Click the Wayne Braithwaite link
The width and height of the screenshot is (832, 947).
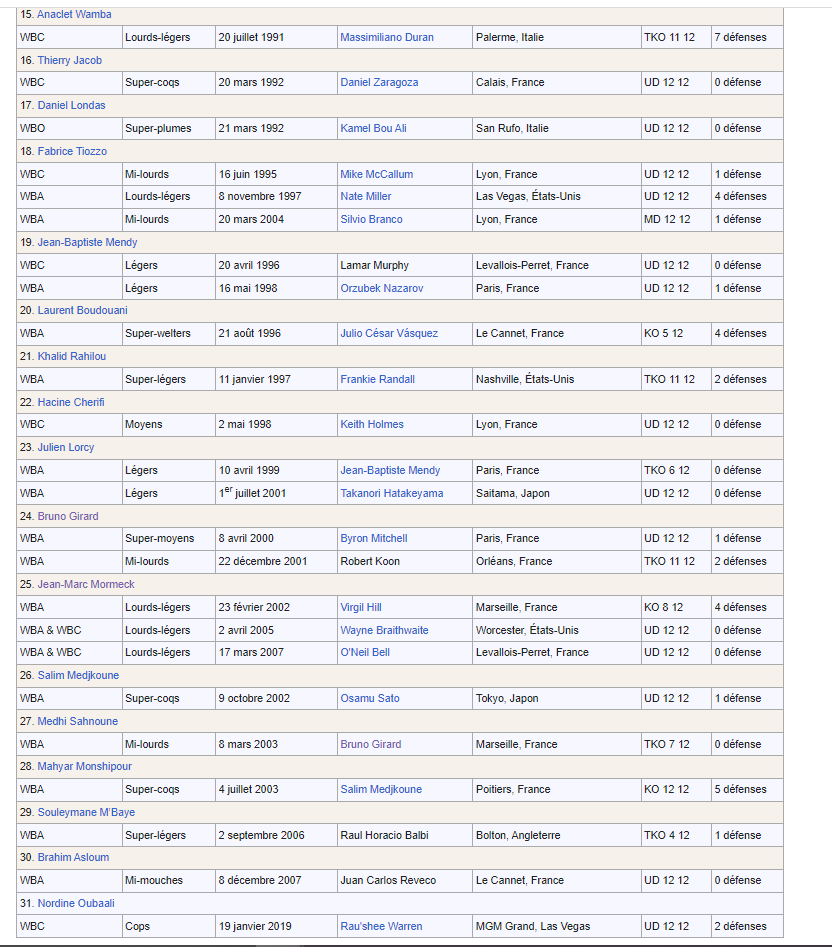(x=384, y=630)
